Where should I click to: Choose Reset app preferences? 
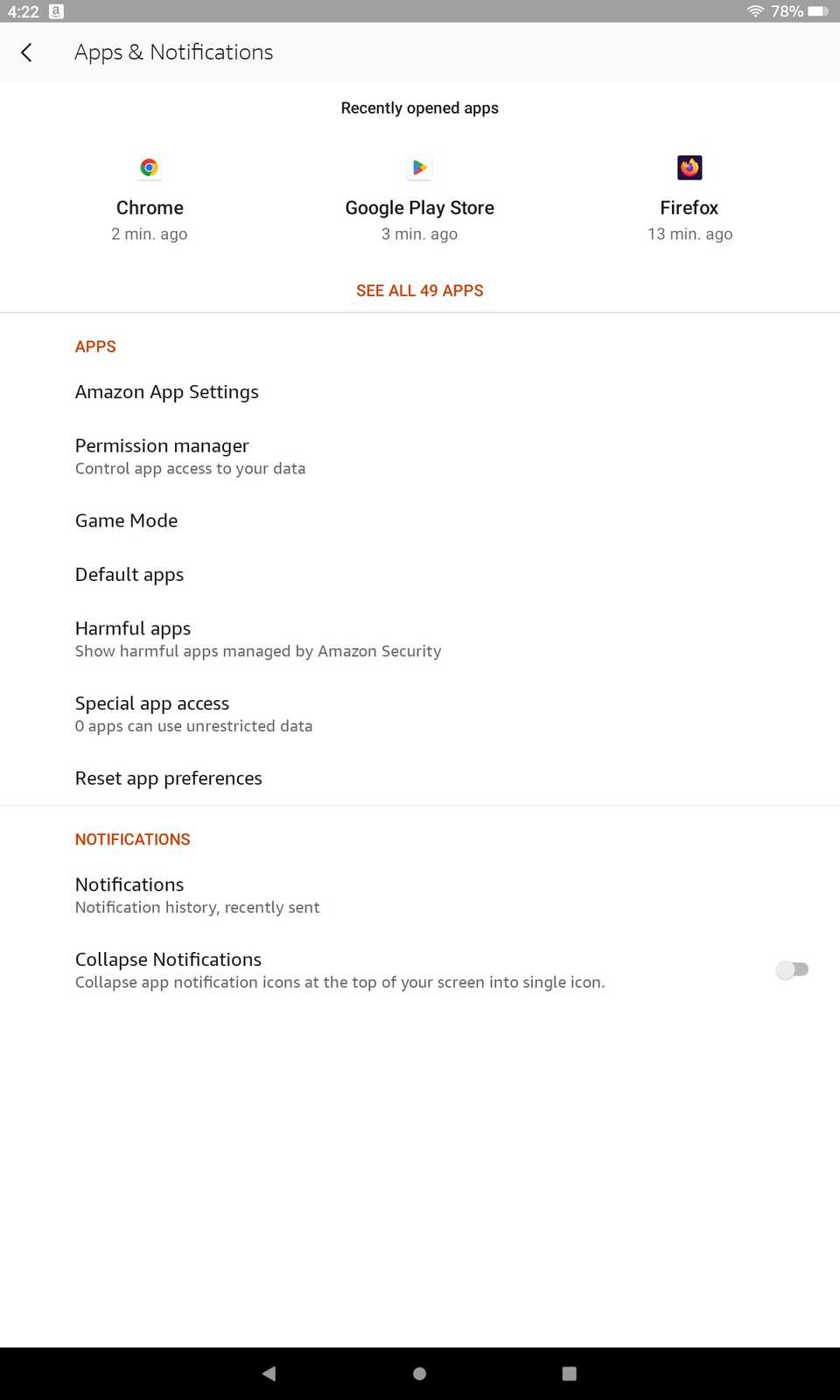[x=169, y=778]
